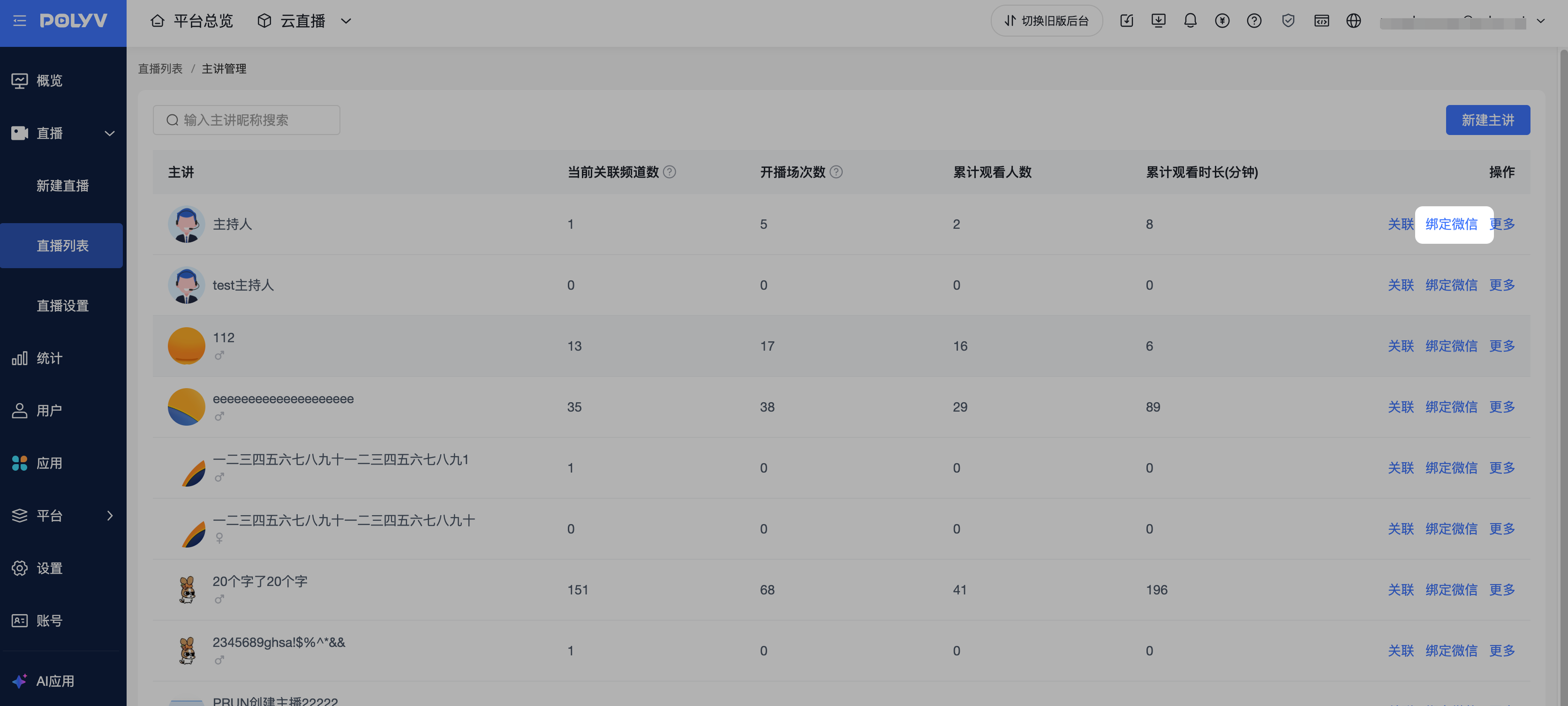Show tooltip for 当前关联频道数 help icon
1568x706 pixels.
[670, 172]
